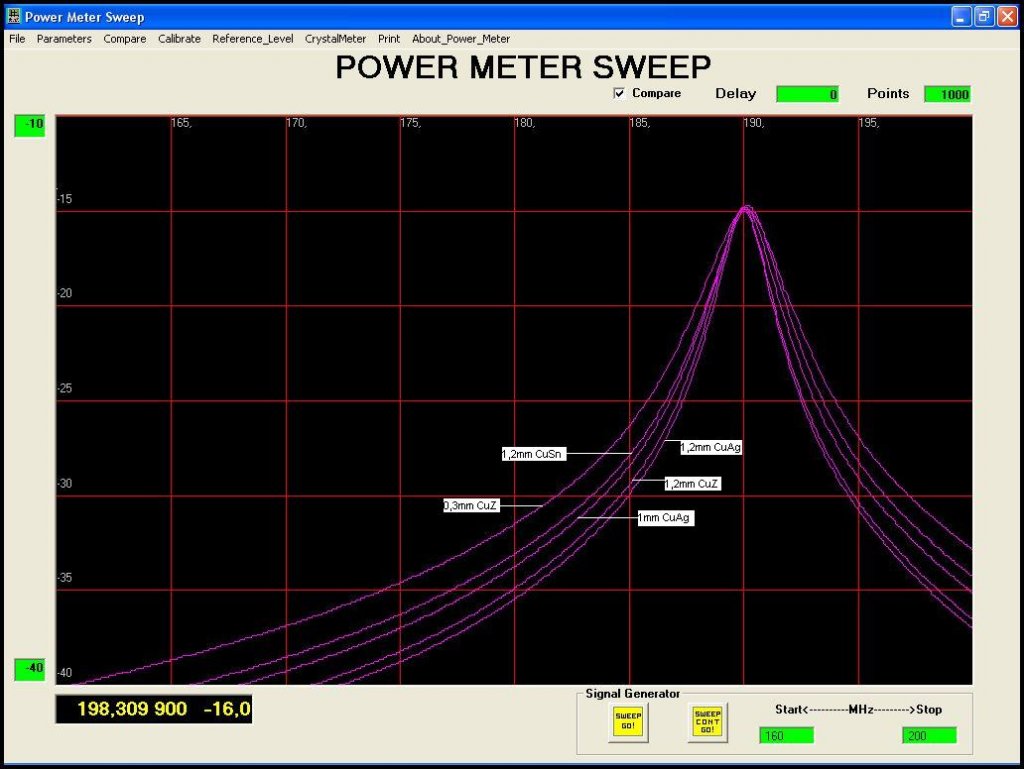Click the POWER METER SWEEP heading
Screen dimensions: 1024x769
pos(523,67)
